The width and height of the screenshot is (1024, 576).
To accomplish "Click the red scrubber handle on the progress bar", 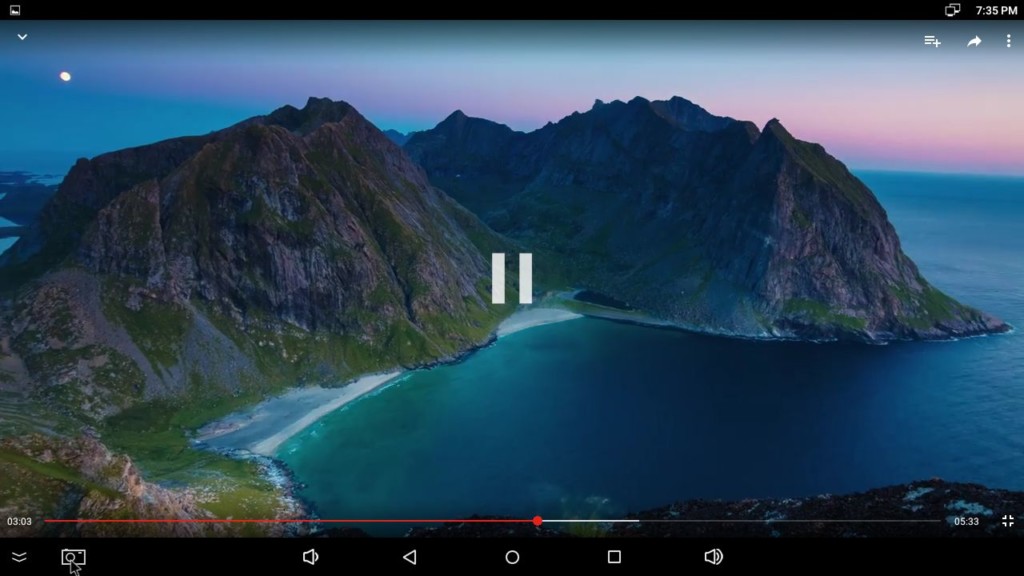I will (x=537, y=521).
